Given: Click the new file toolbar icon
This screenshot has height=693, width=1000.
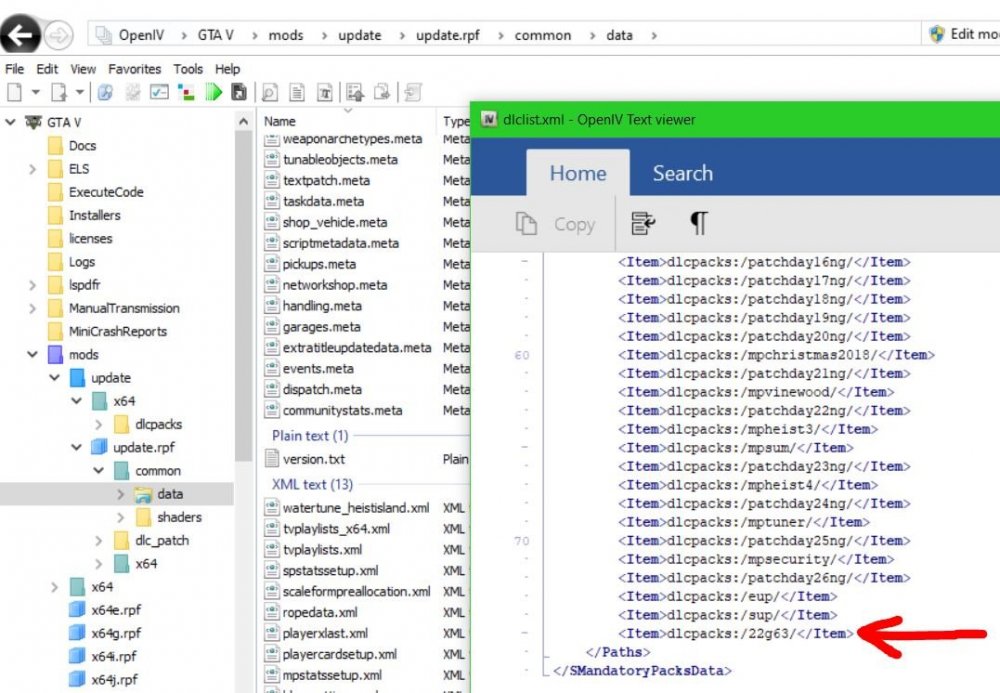Looking at the screenshot, I should [x=14, y=92].
